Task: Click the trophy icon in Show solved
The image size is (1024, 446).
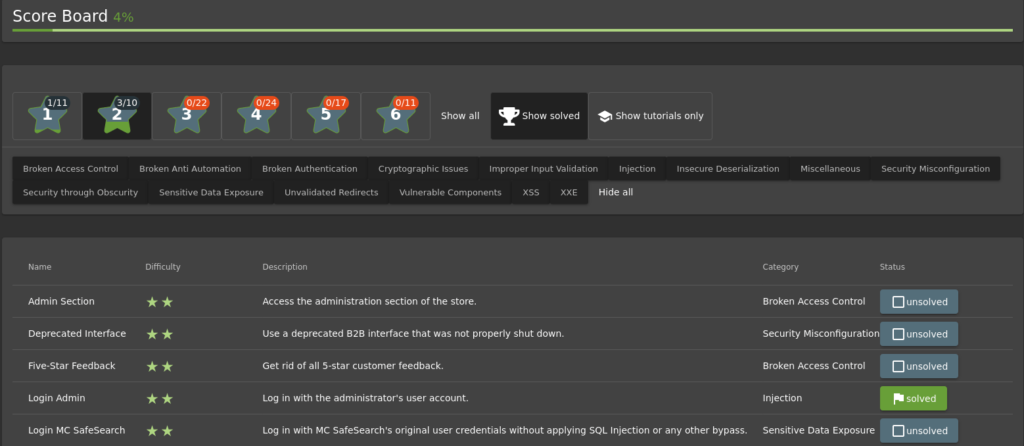Action: coord(509,116)
